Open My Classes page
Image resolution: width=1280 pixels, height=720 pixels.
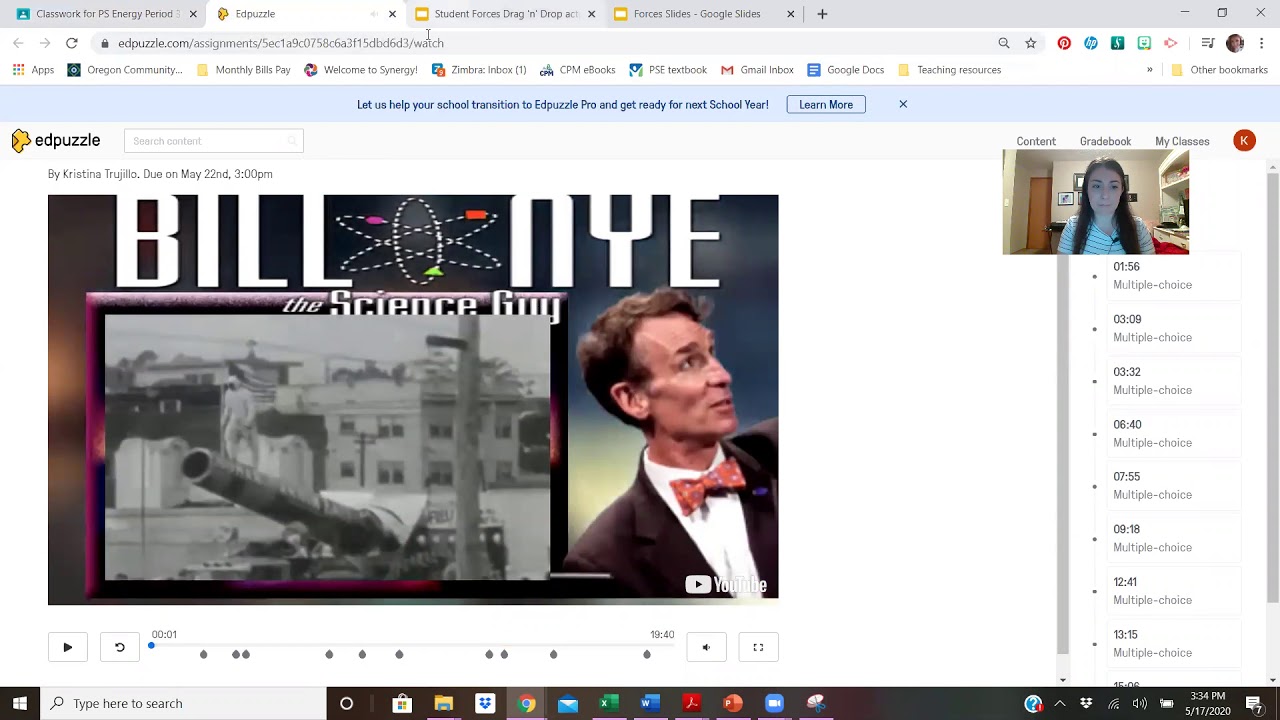pos(1182,142)
